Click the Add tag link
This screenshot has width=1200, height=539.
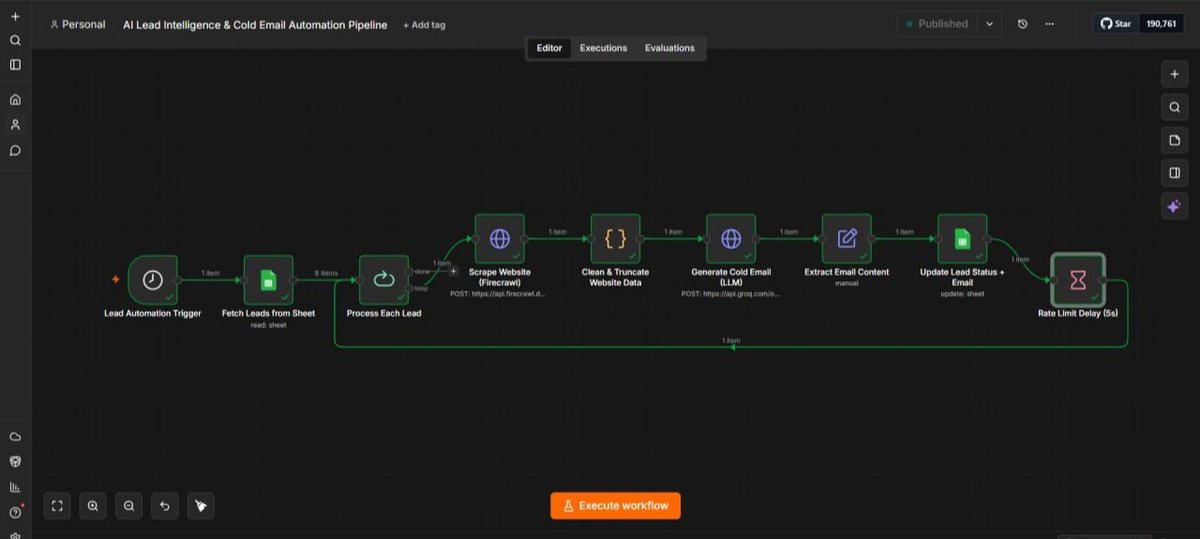coord(424,25)
